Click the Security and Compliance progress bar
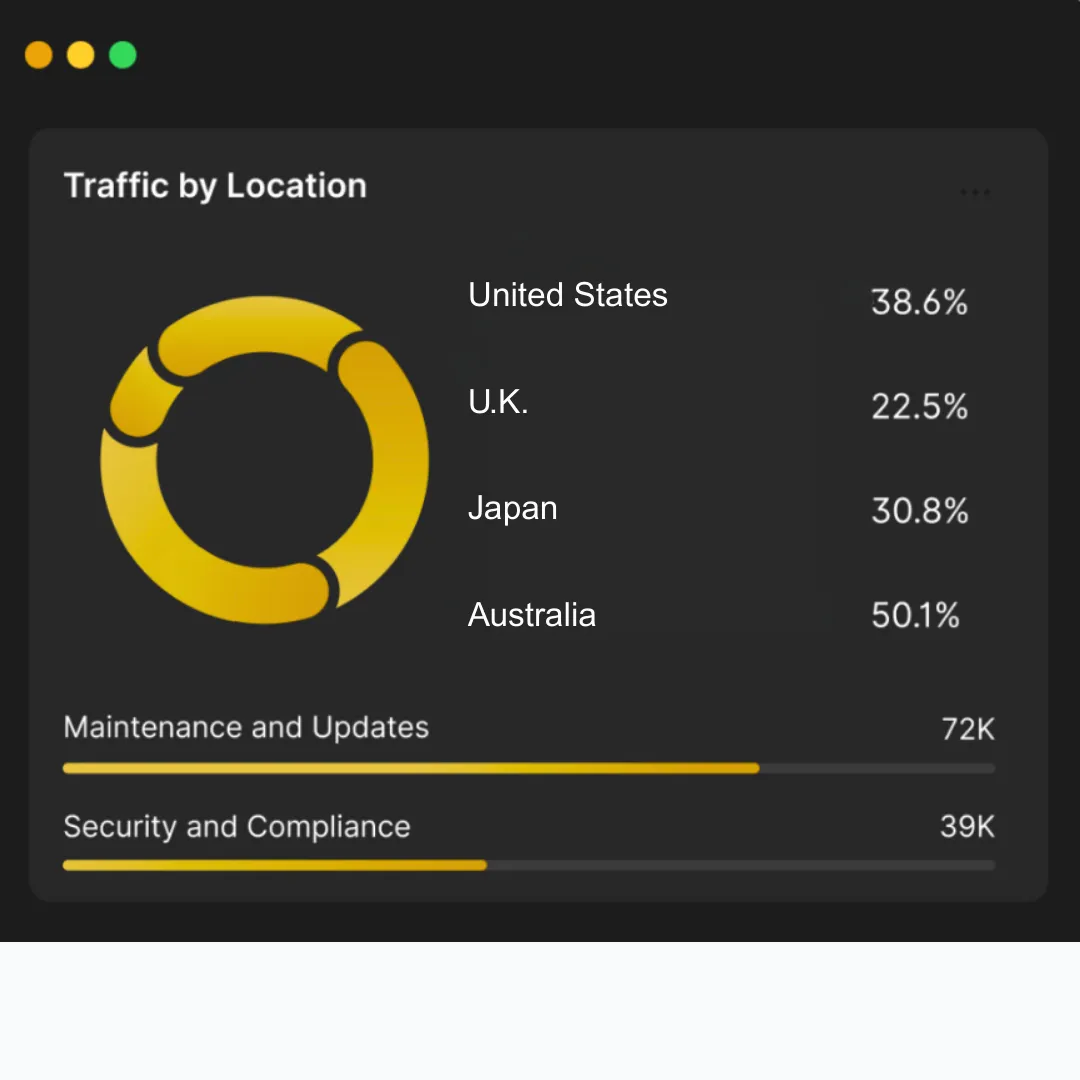The height and width of the screenshot is (1080, 1080). click(x=529, y=865)
